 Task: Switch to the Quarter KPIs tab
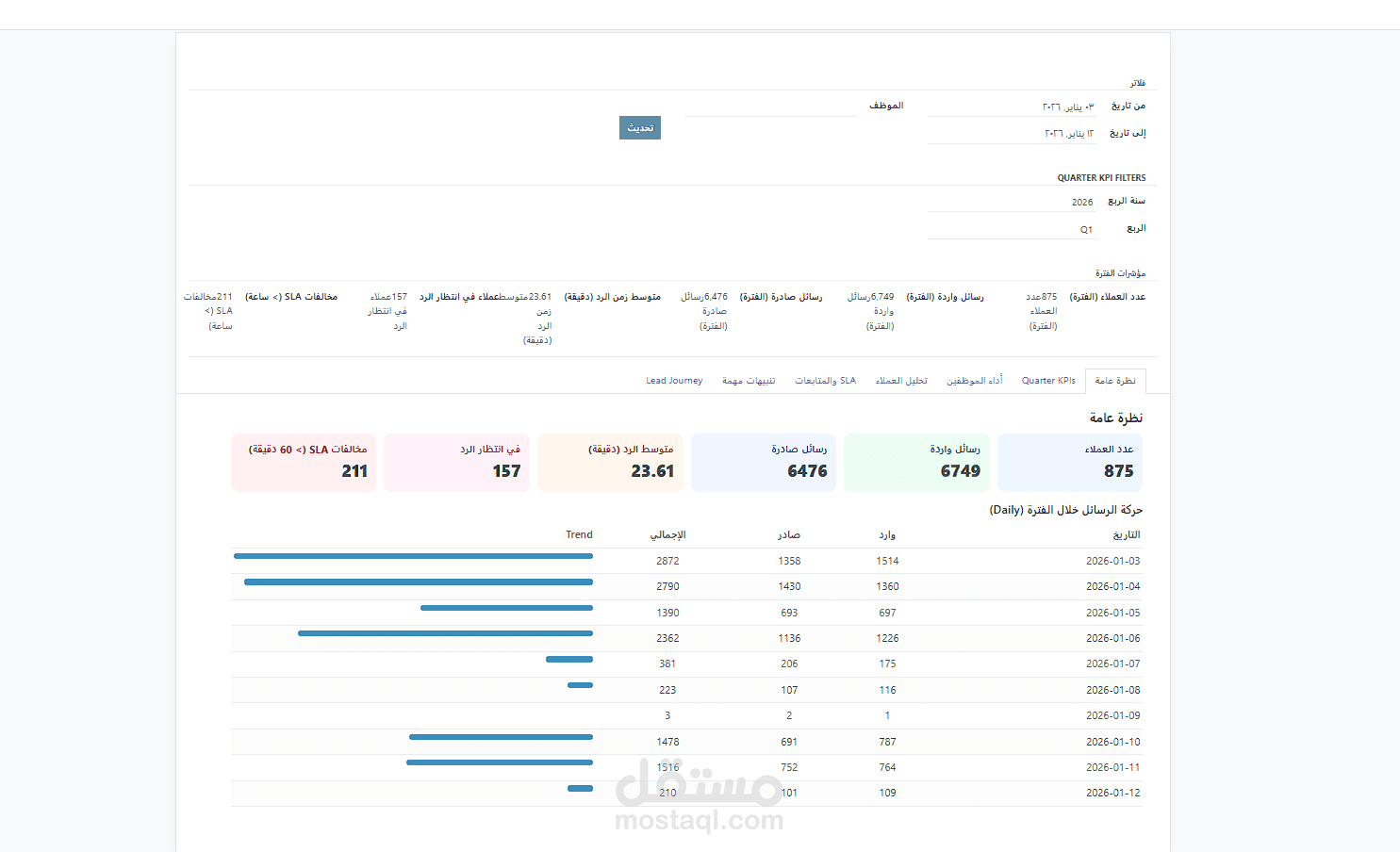(1048, 380)
